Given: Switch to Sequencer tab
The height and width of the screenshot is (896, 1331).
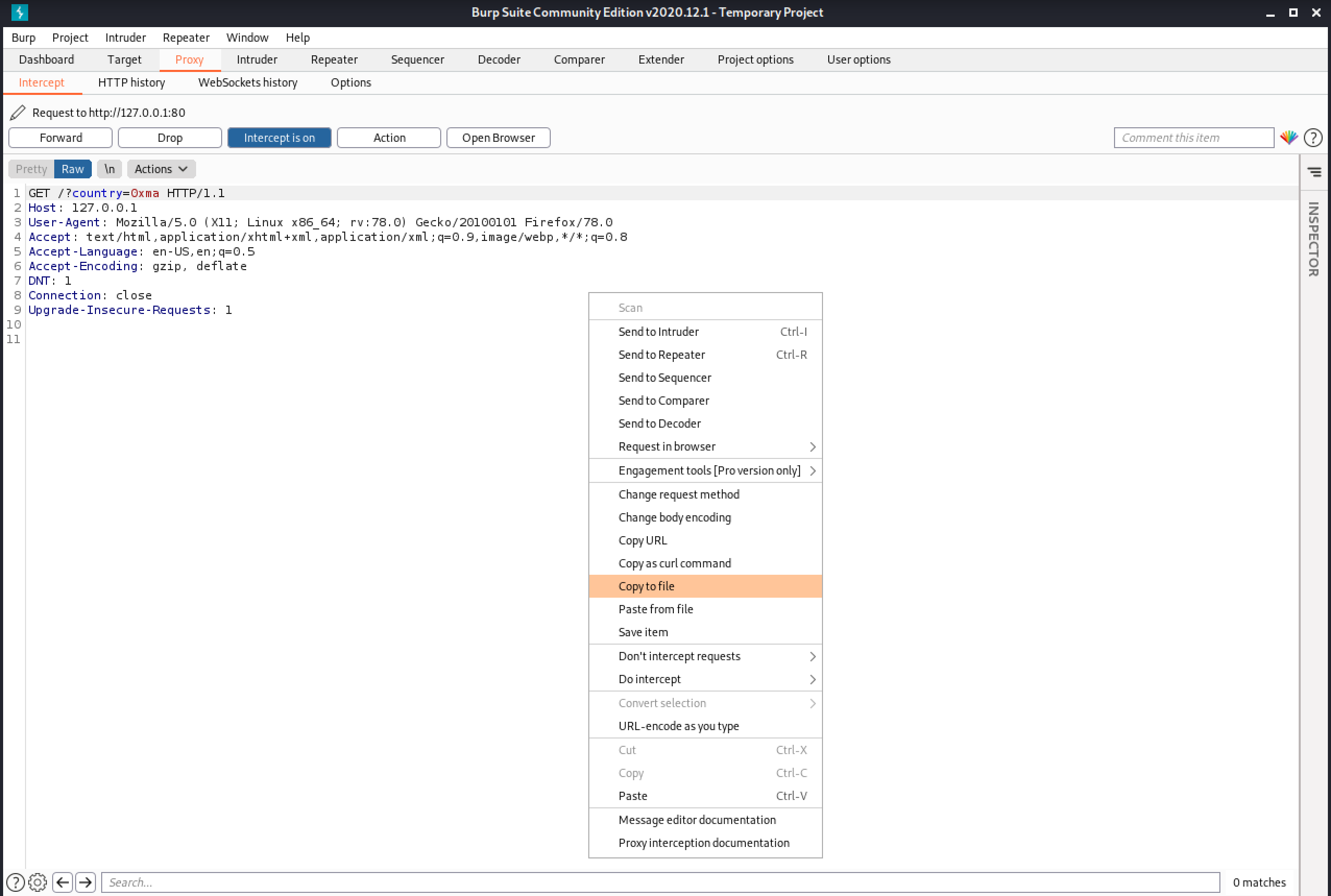Looking at the screenshot, I should click(417, 59).
